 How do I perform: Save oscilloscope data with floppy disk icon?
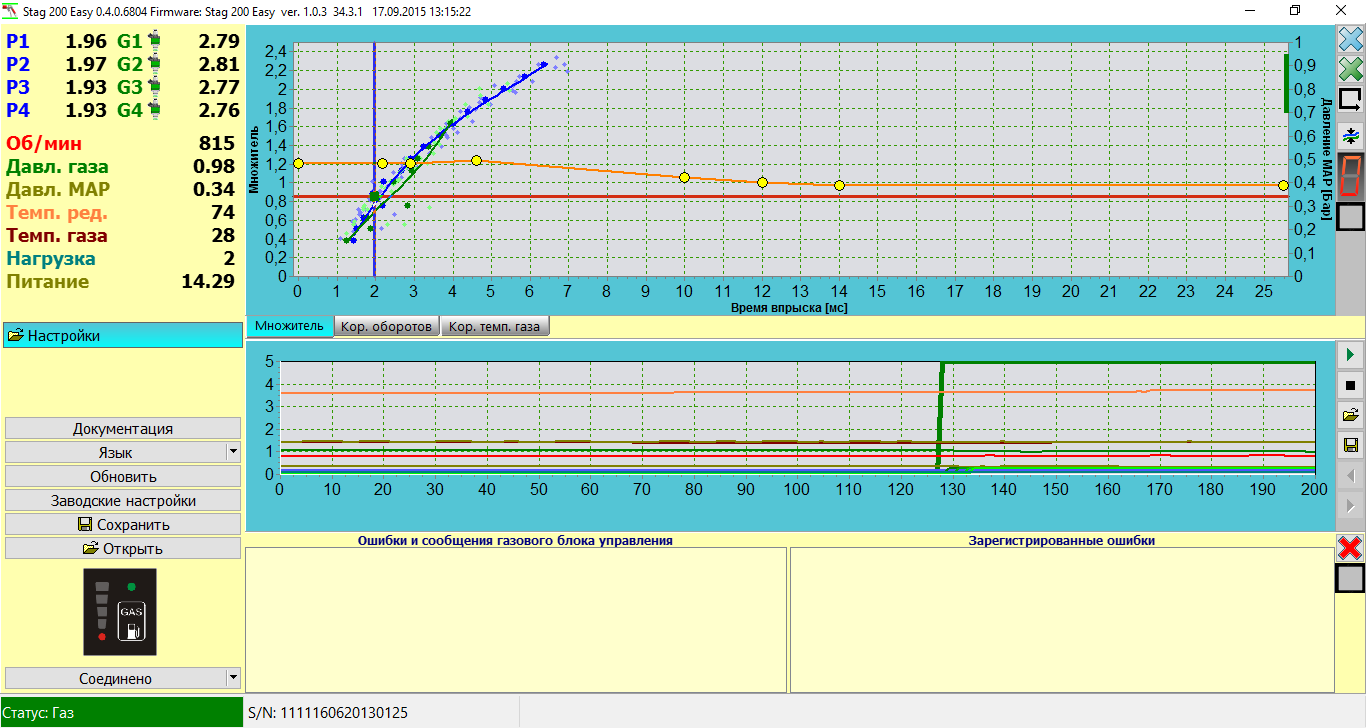(1350, 445)
